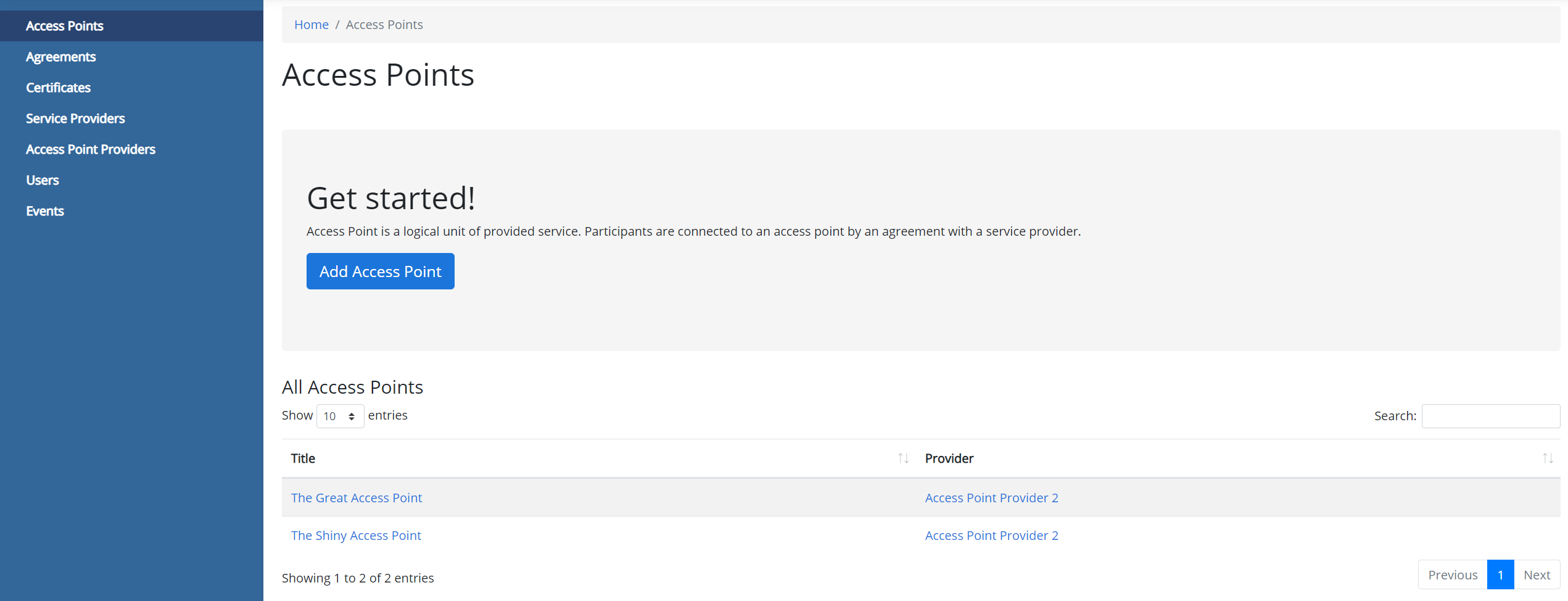Open Access Point Providers section
This screenshot has height=601, width=1568.
coord(91,149)
